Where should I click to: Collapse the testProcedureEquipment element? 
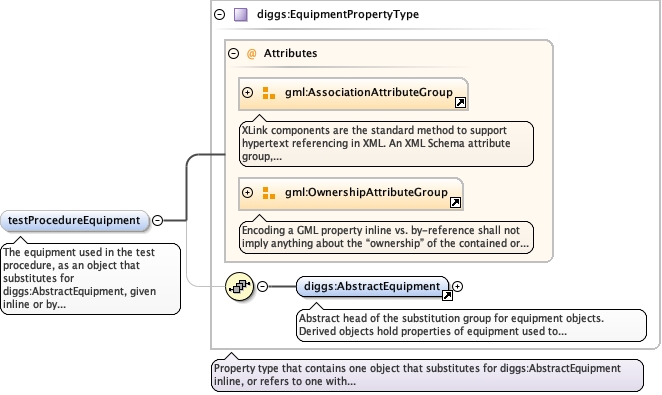pyautogui.click(x=157, y=220)
